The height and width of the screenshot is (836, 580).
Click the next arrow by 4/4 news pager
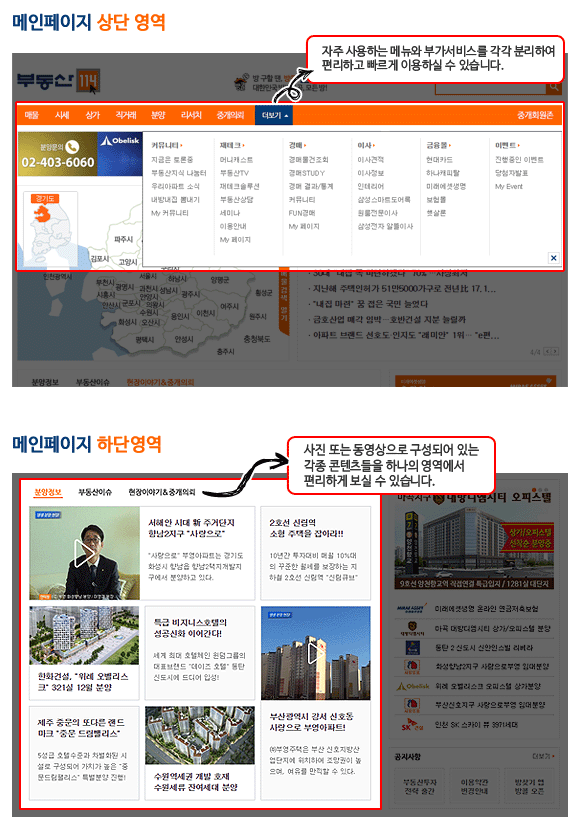(x=555, y=351)
